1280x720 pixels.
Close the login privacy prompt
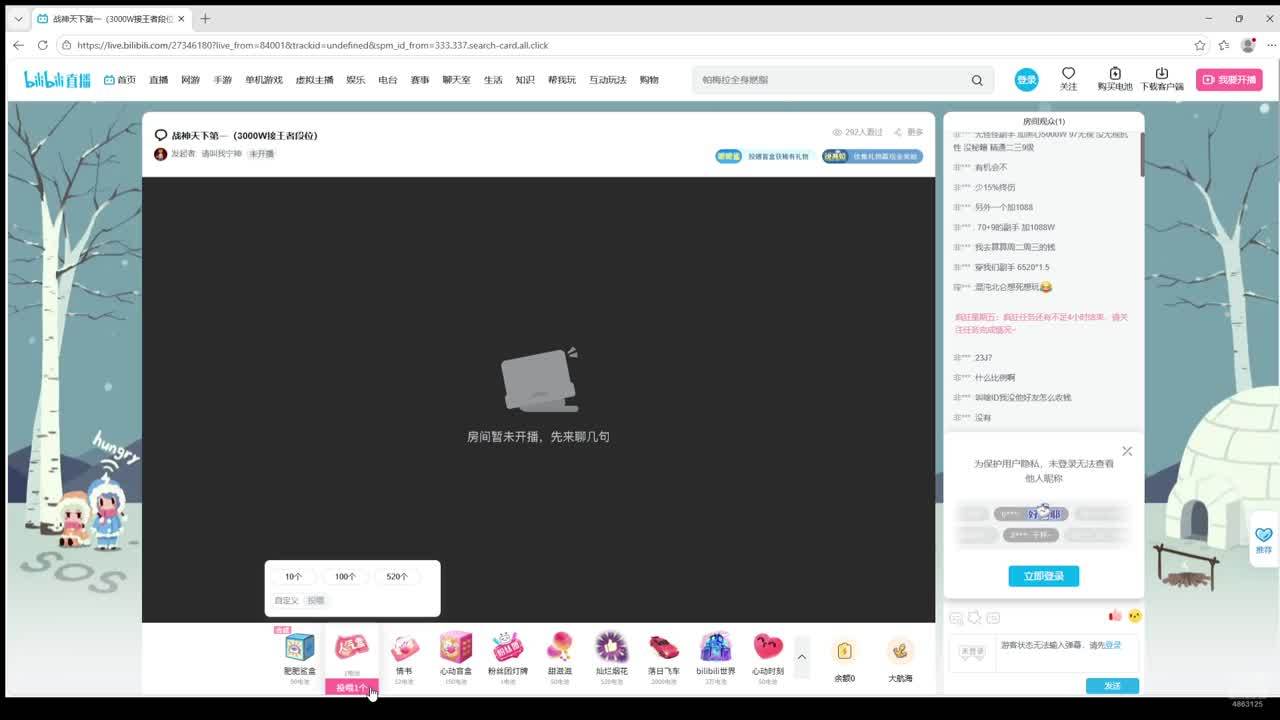tap(1127, 451)
